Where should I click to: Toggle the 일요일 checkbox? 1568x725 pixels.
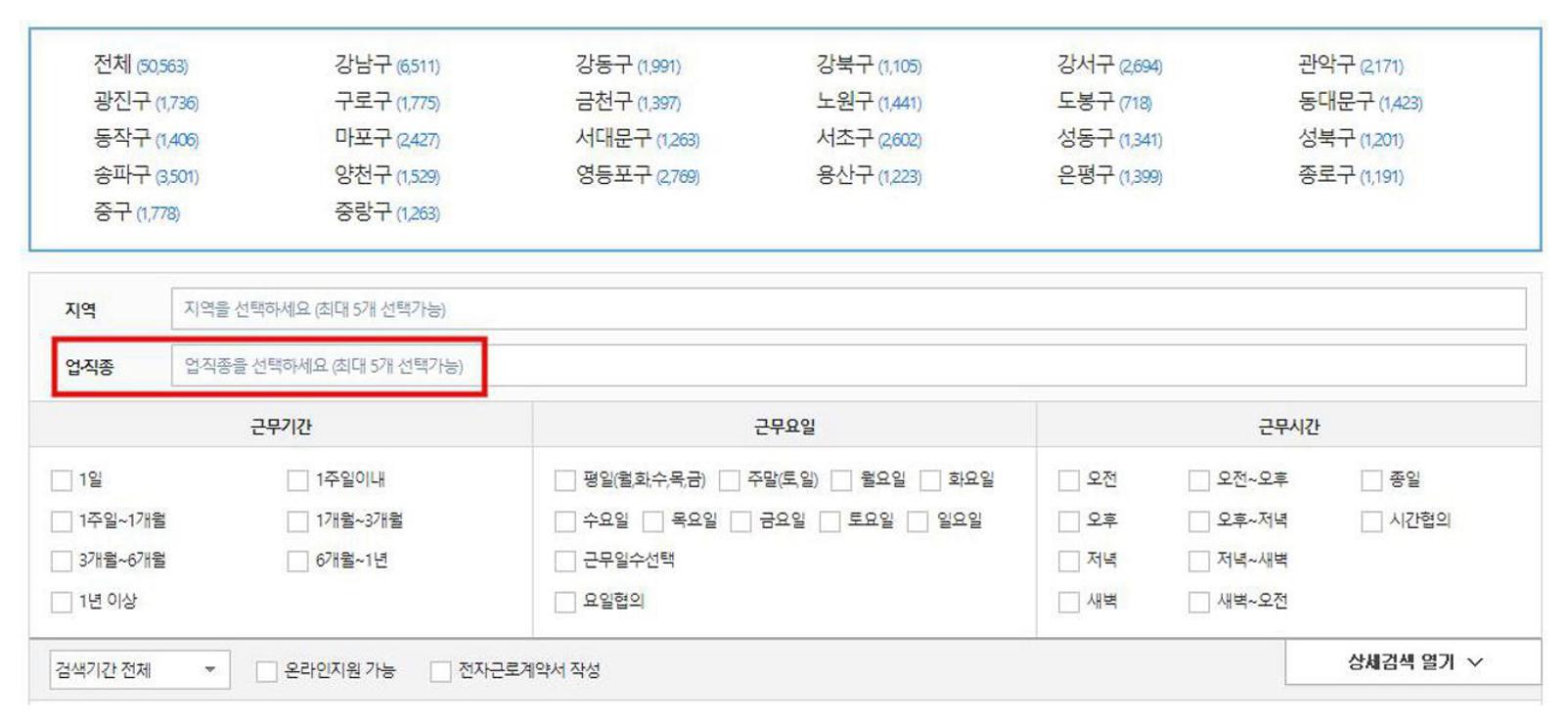(918, 521)
